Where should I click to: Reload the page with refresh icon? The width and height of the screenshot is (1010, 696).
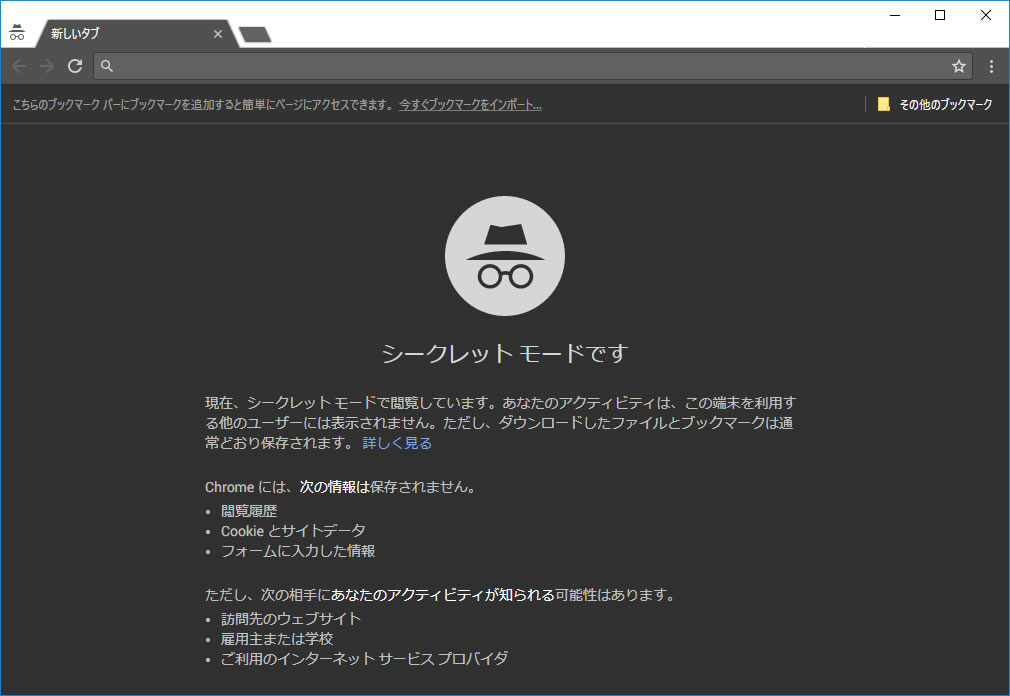tap(75, 66)
